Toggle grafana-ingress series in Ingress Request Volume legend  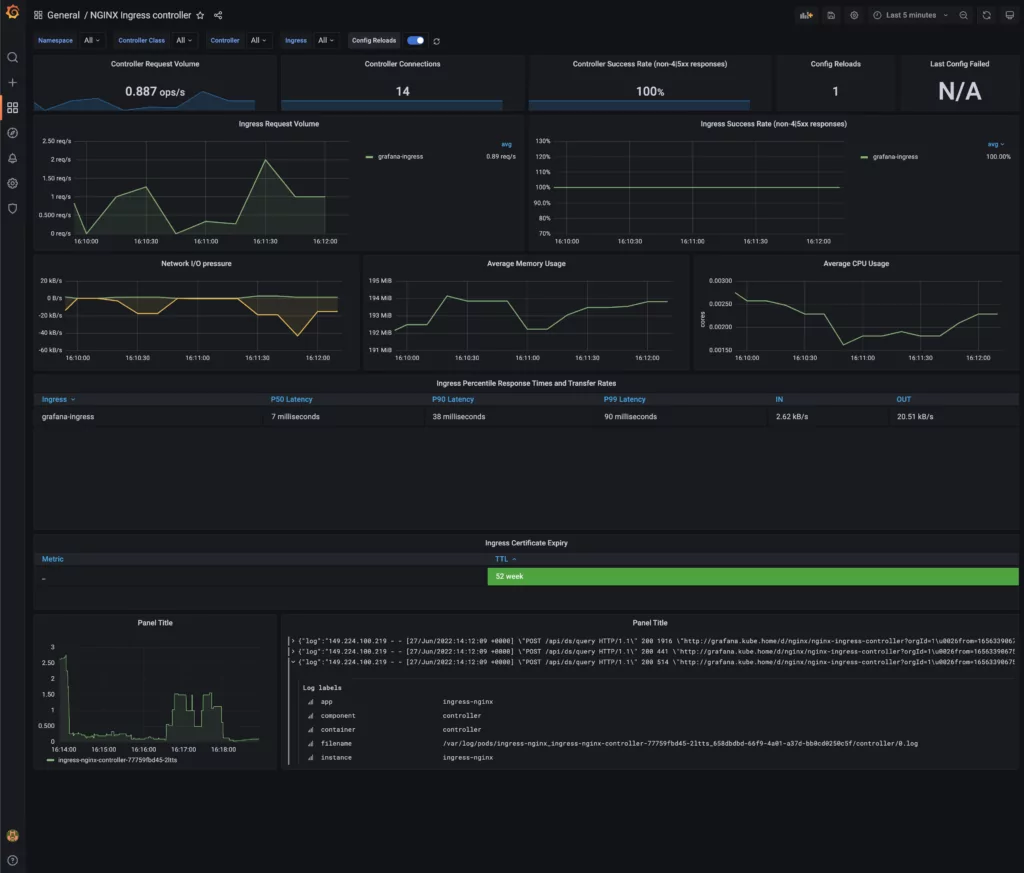coord(400,157)
